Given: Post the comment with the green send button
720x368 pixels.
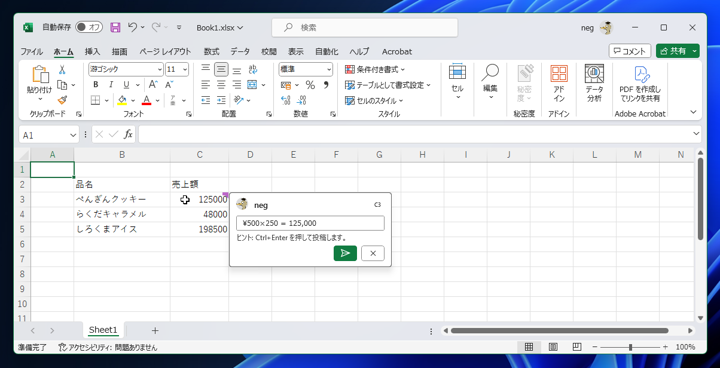Looking at the screenshot, I should click(345, 253).
